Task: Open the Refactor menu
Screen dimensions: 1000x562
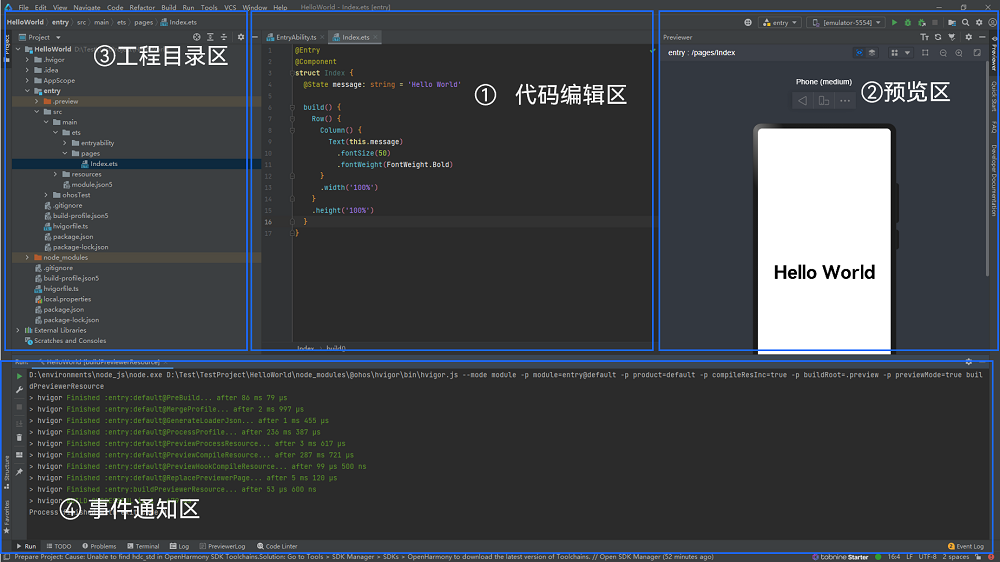Action: (x=142, y=8)
